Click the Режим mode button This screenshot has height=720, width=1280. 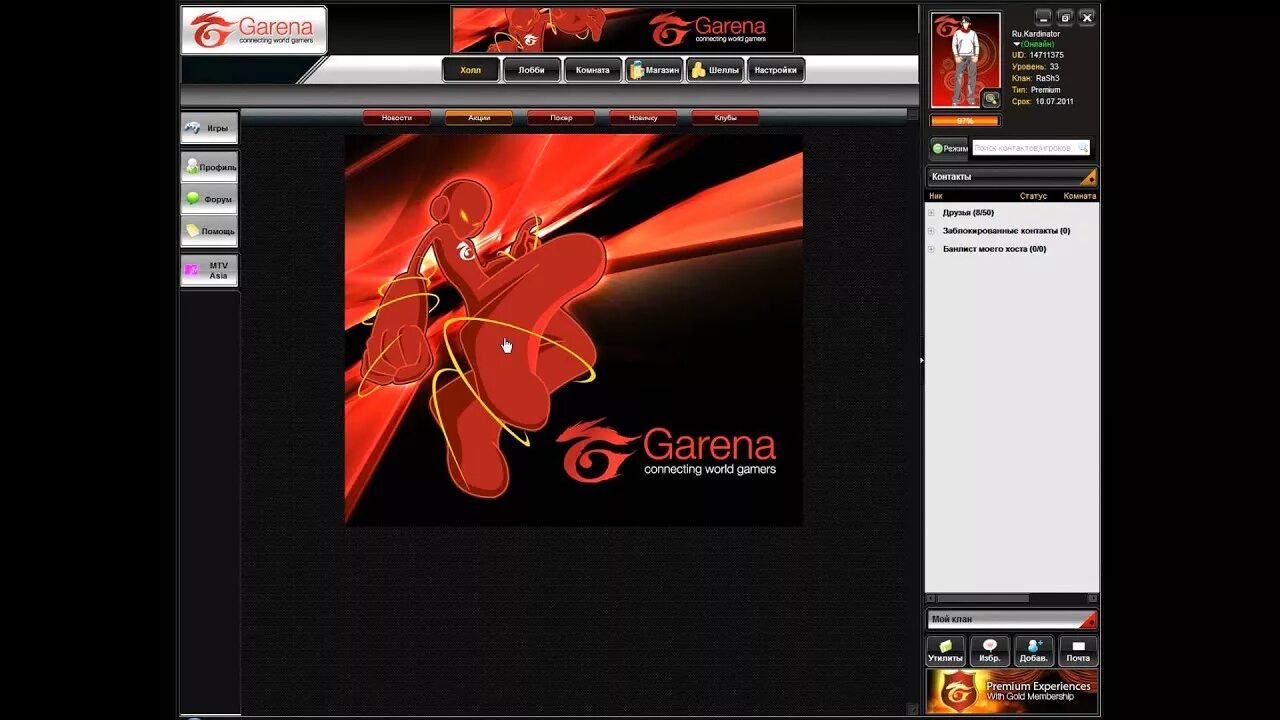pos(949,148)
